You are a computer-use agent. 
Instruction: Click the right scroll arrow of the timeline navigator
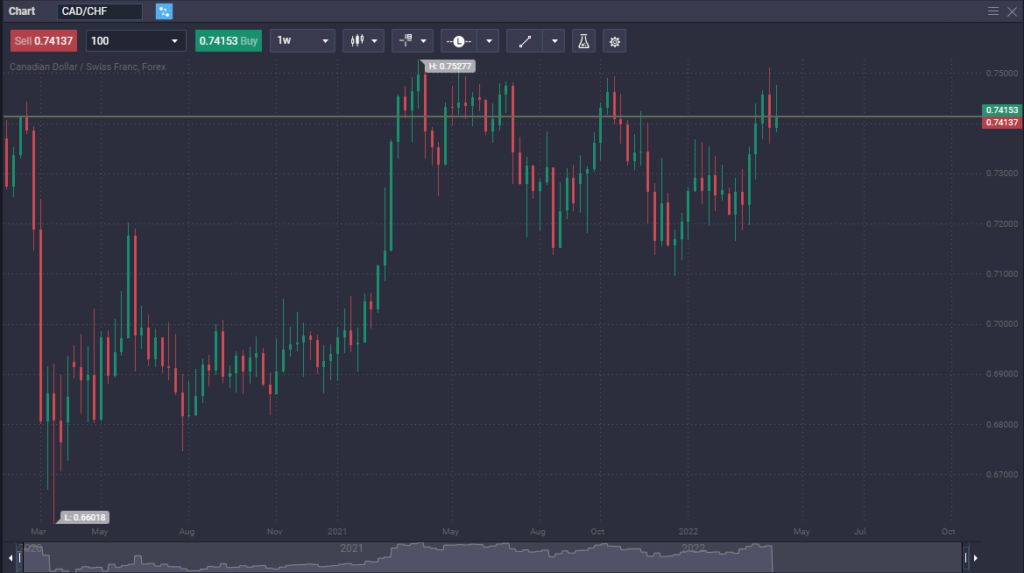976,557
